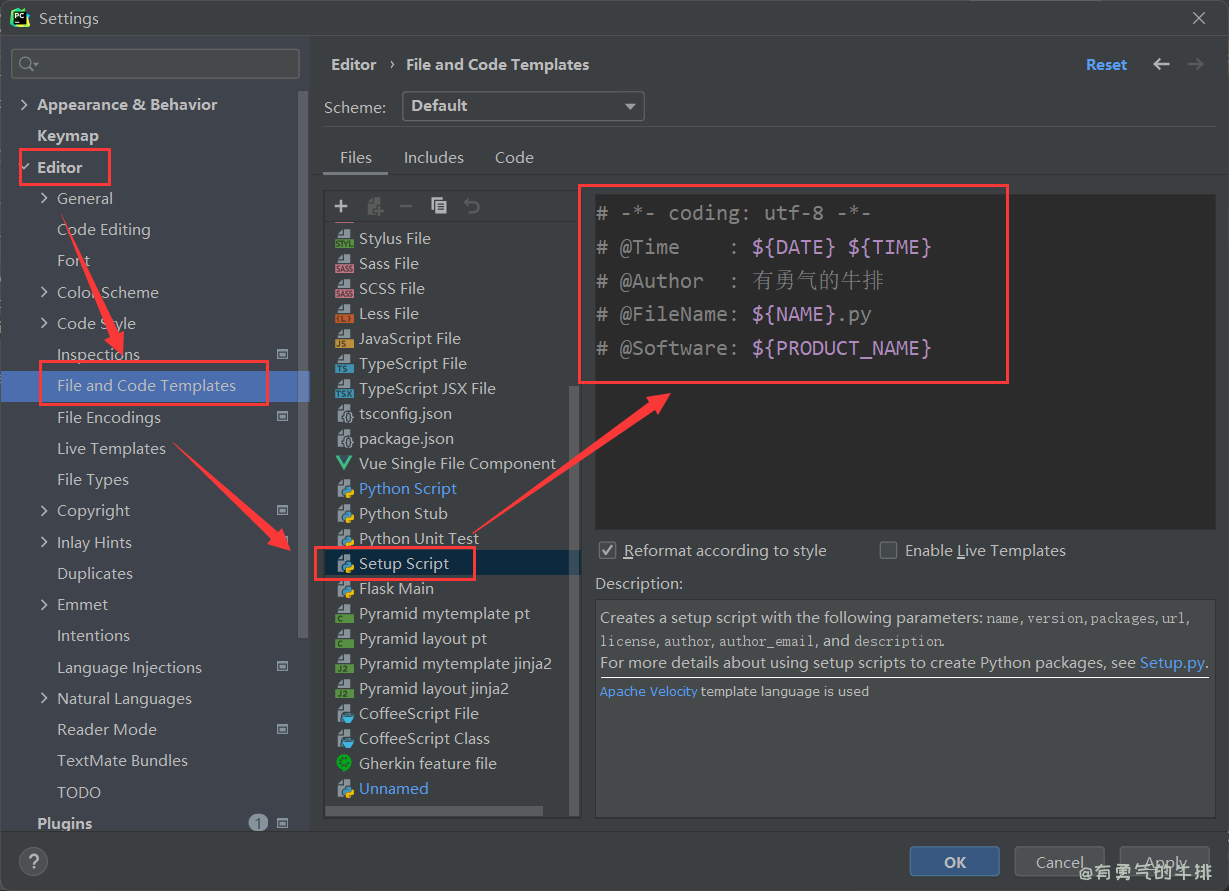Click the back navigation arrow icon

1161,64
